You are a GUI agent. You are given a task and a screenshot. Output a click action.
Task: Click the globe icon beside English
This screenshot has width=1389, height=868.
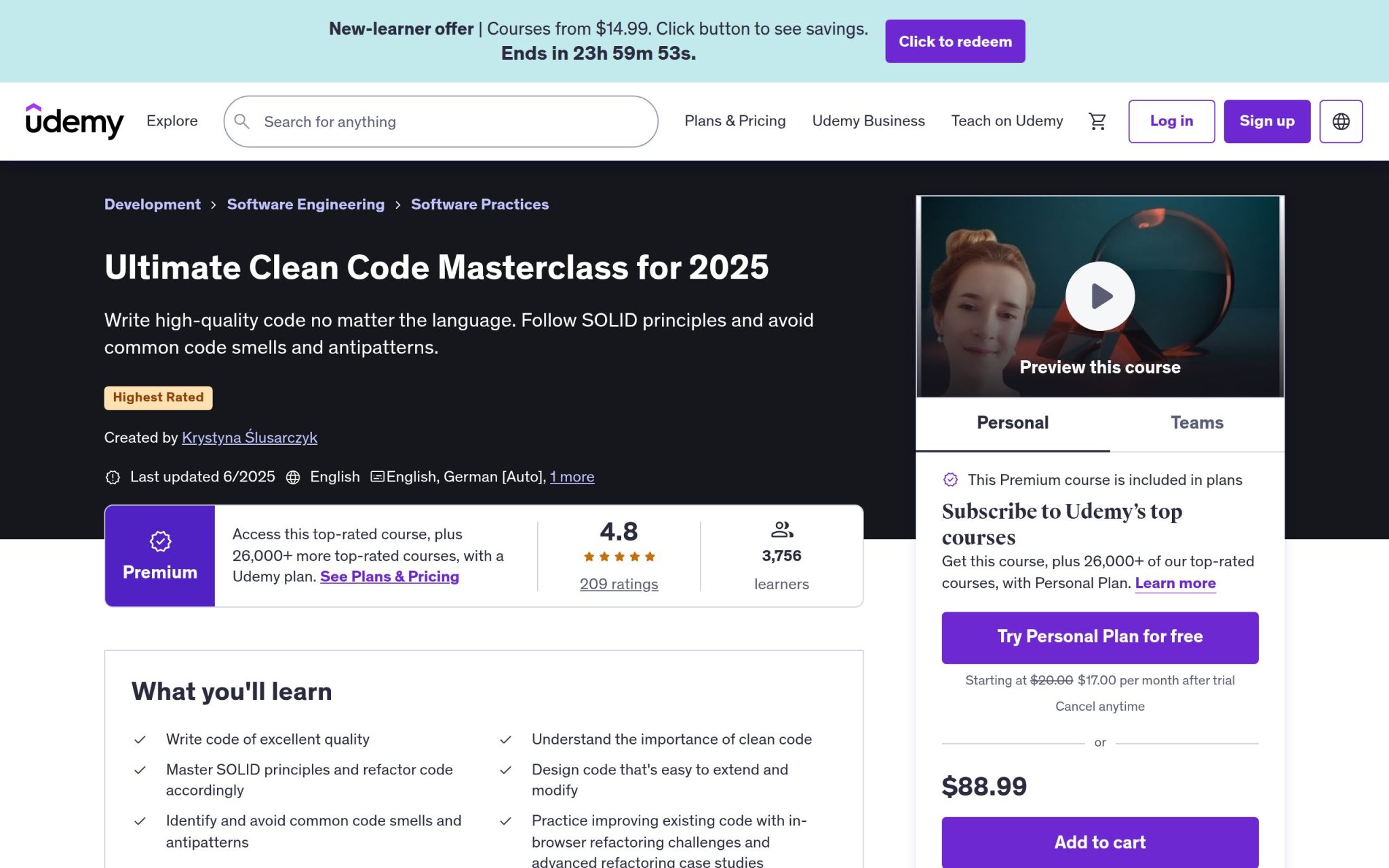[x=293, y=477]
